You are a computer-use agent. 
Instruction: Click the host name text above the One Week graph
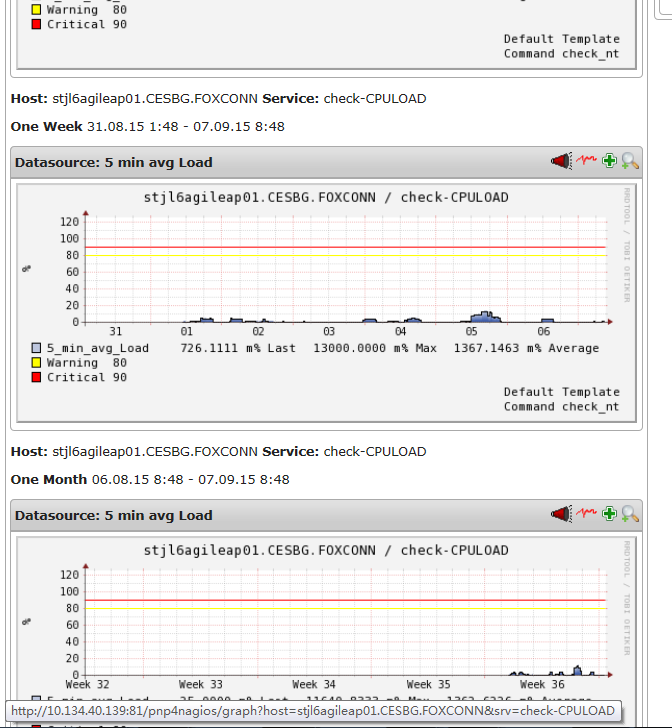click(155, 99)
